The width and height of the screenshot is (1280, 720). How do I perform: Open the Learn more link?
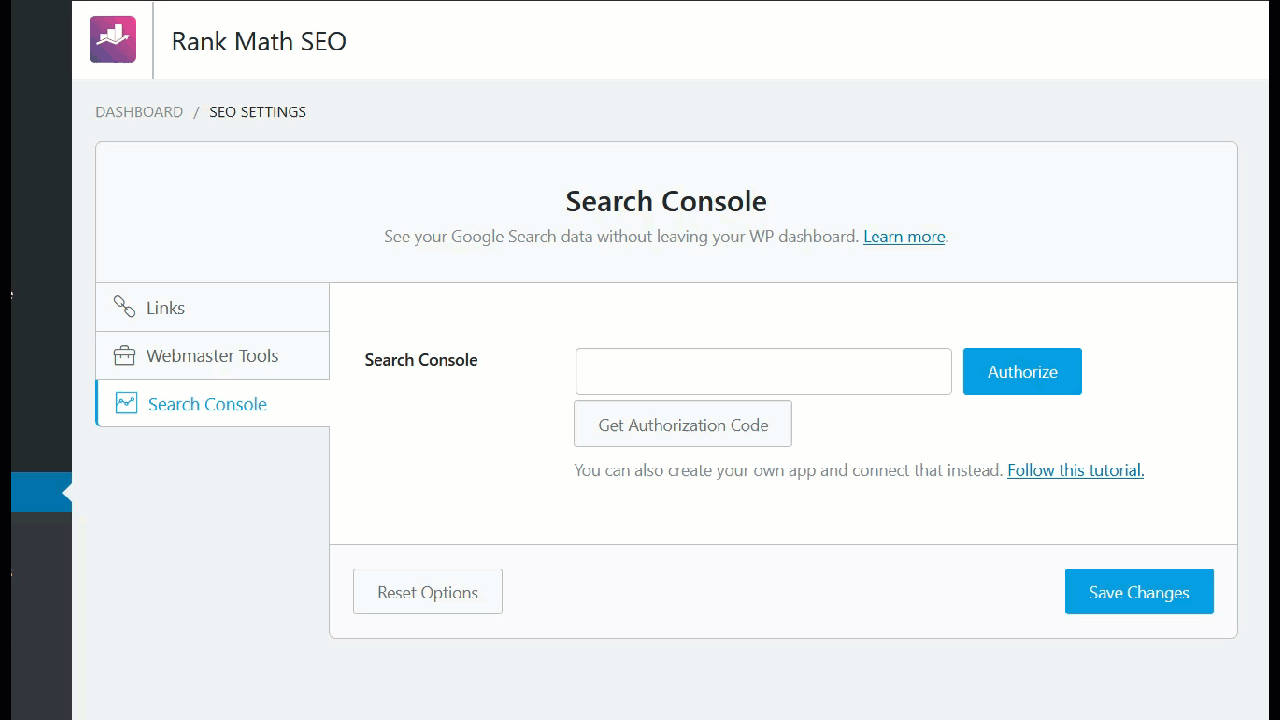(x=904, y=237)
